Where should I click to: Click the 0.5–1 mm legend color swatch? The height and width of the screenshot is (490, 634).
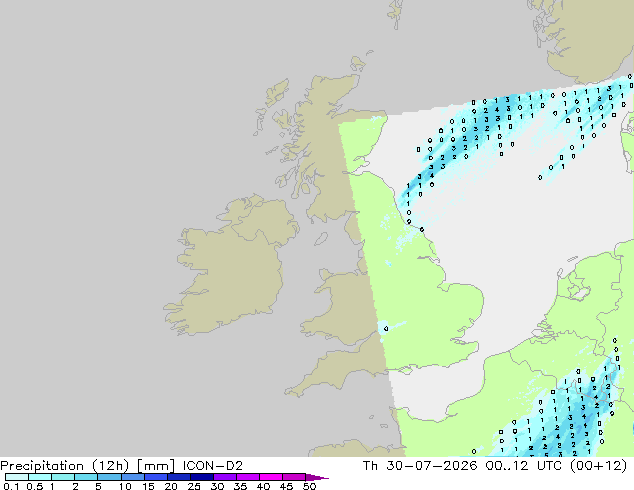pos(40,477)
